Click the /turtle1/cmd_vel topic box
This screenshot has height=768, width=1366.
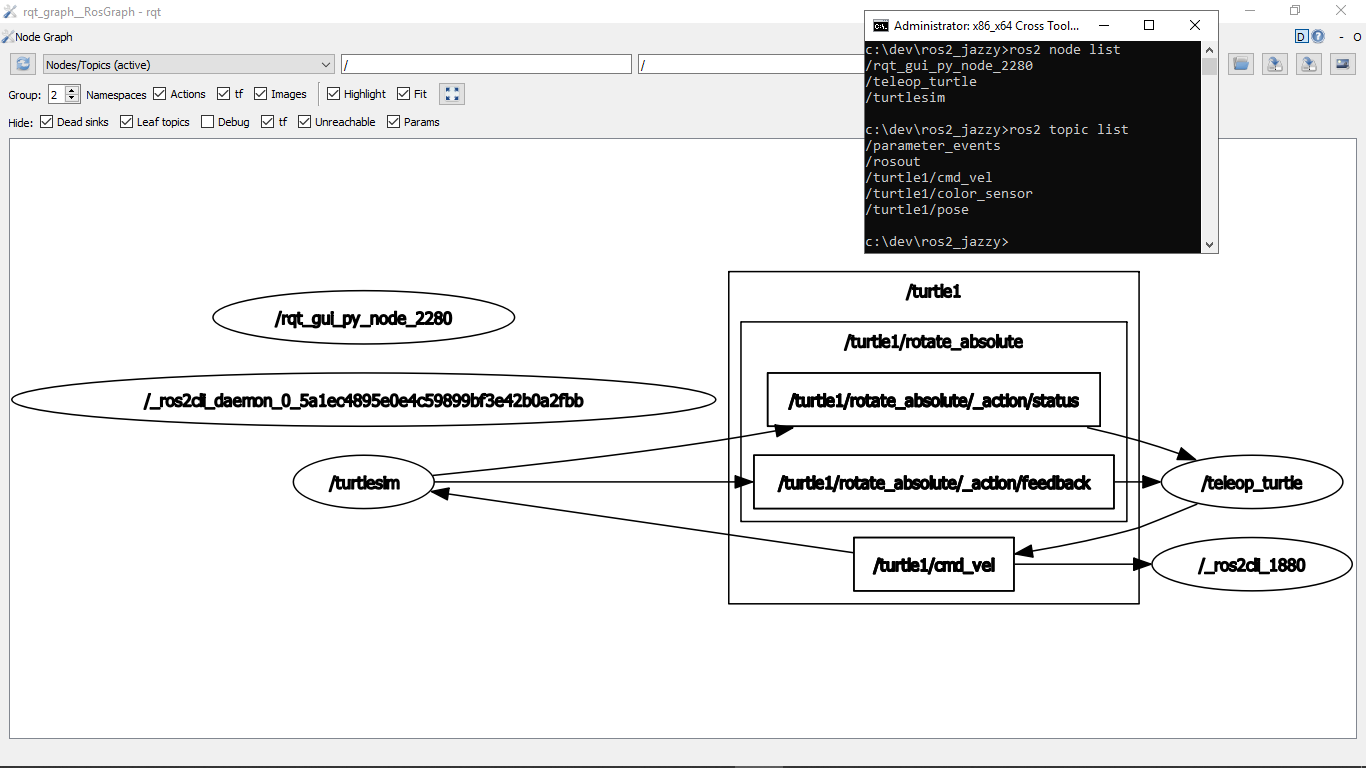click(934, 565)
